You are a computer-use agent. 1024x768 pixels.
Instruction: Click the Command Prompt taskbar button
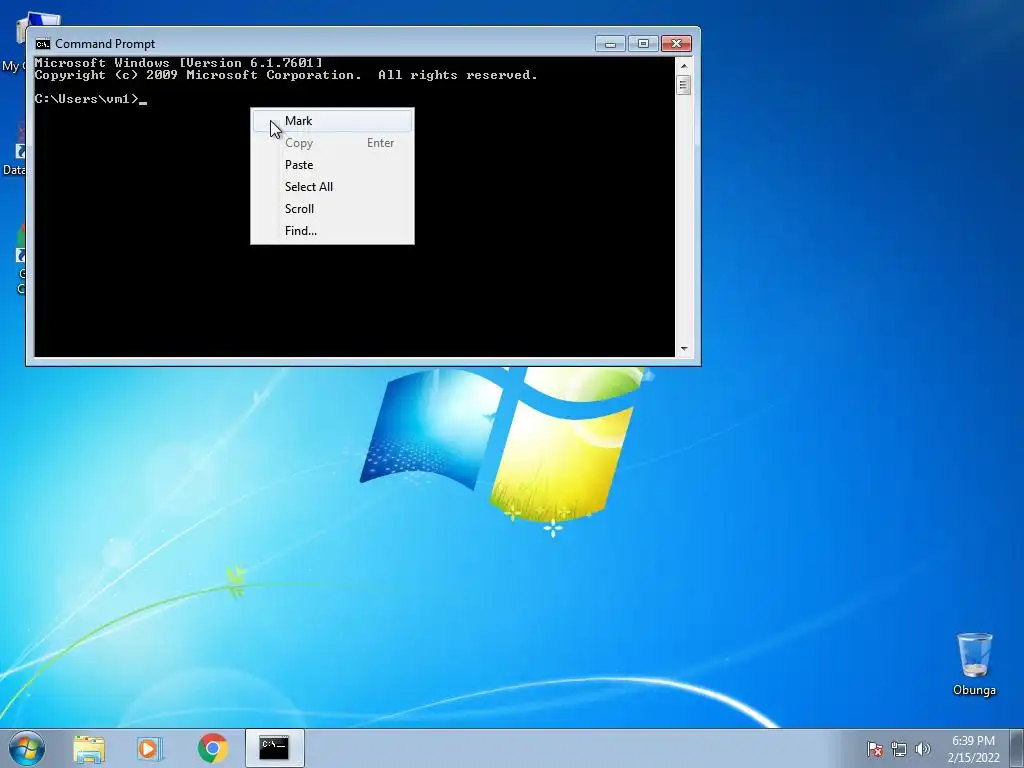[274, 748]
